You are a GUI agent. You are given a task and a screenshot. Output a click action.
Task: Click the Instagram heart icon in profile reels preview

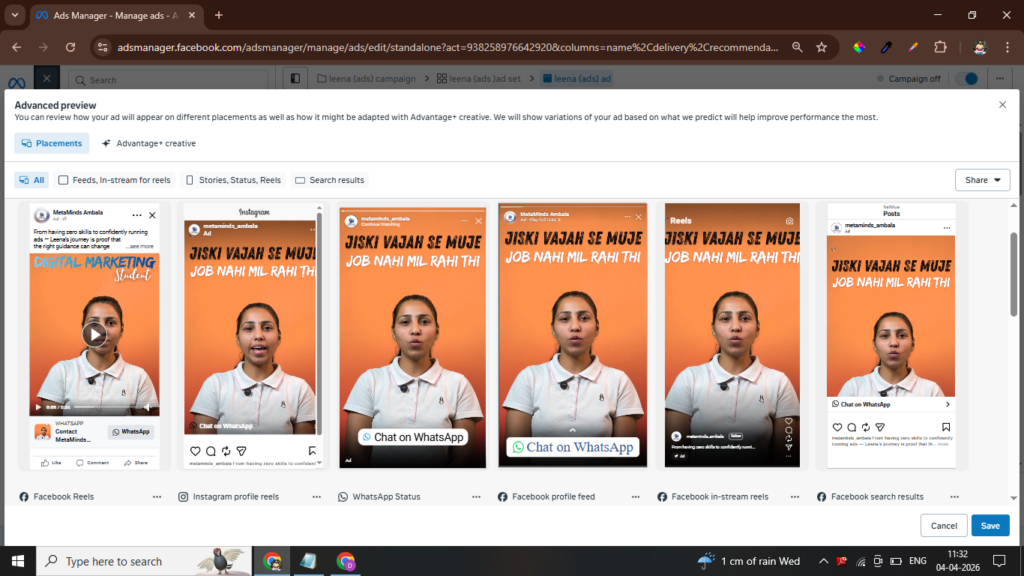(x=195, y=451)
